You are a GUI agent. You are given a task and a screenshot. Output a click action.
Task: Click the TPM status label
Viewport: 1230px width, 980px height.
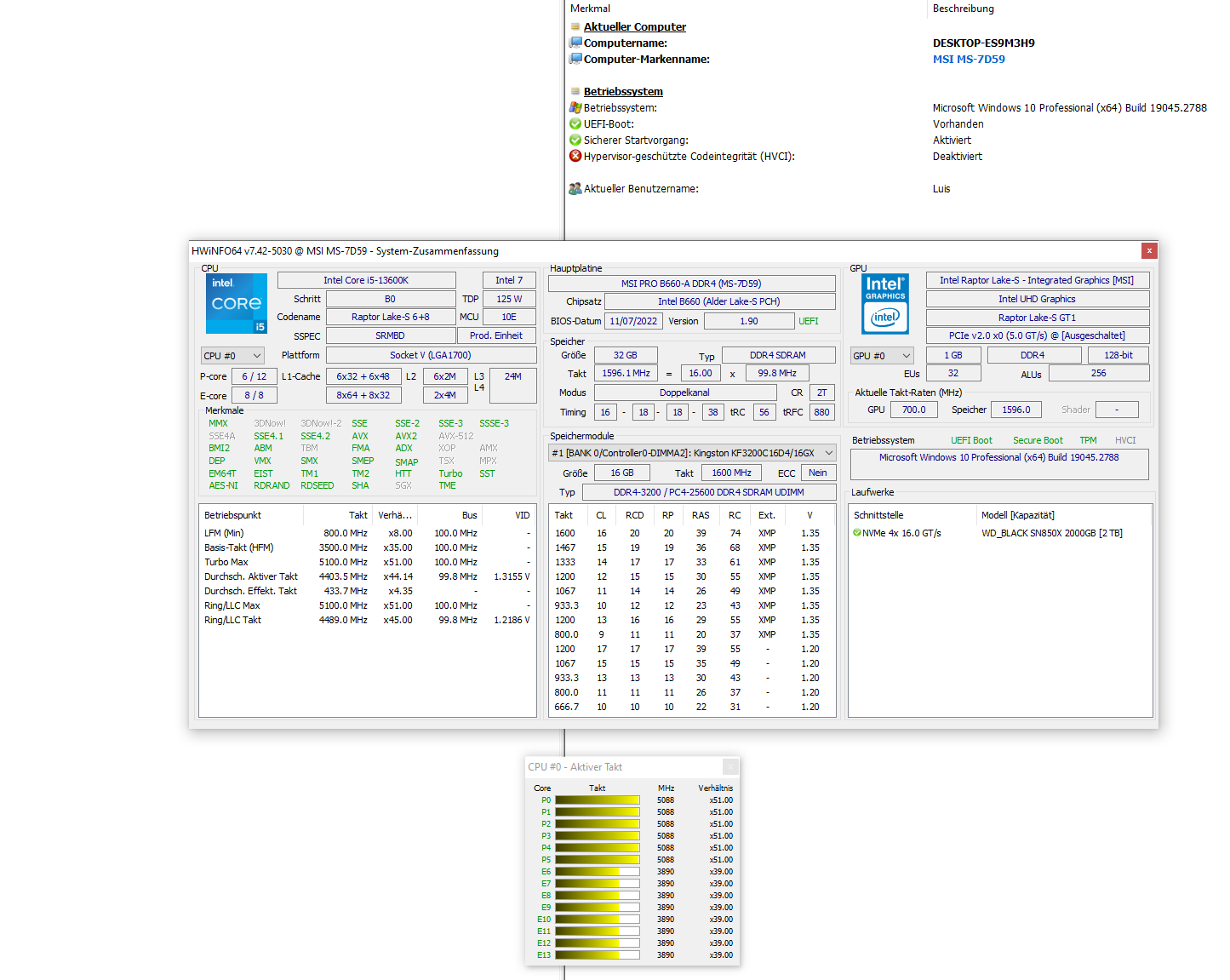pyautogui.click(x=1088, y=440)
